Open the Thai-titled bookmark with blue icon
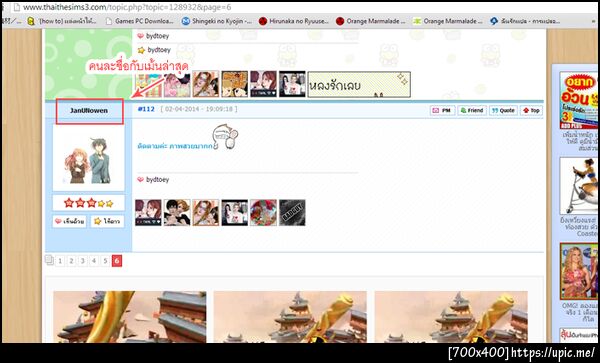The image size is (600, 363). pos(525,21)
